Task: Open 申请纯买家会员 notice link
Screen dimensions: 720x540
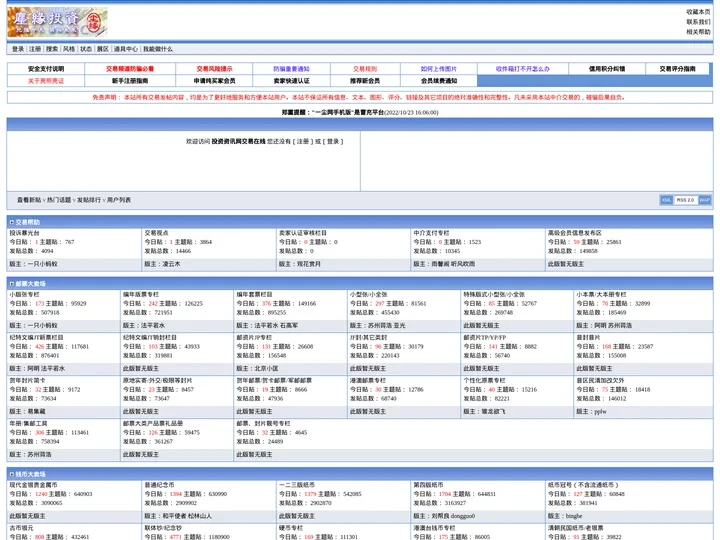Action: (214, 81)
